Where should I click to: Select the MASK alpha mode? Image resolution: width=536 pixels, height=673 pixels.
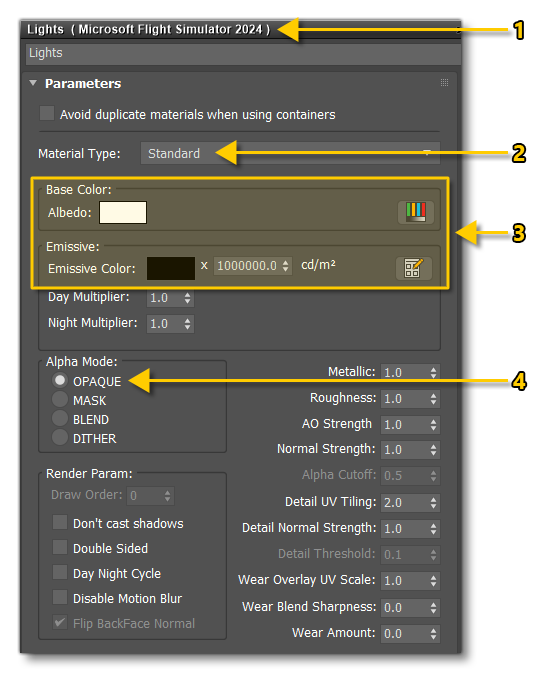point(60,399)
